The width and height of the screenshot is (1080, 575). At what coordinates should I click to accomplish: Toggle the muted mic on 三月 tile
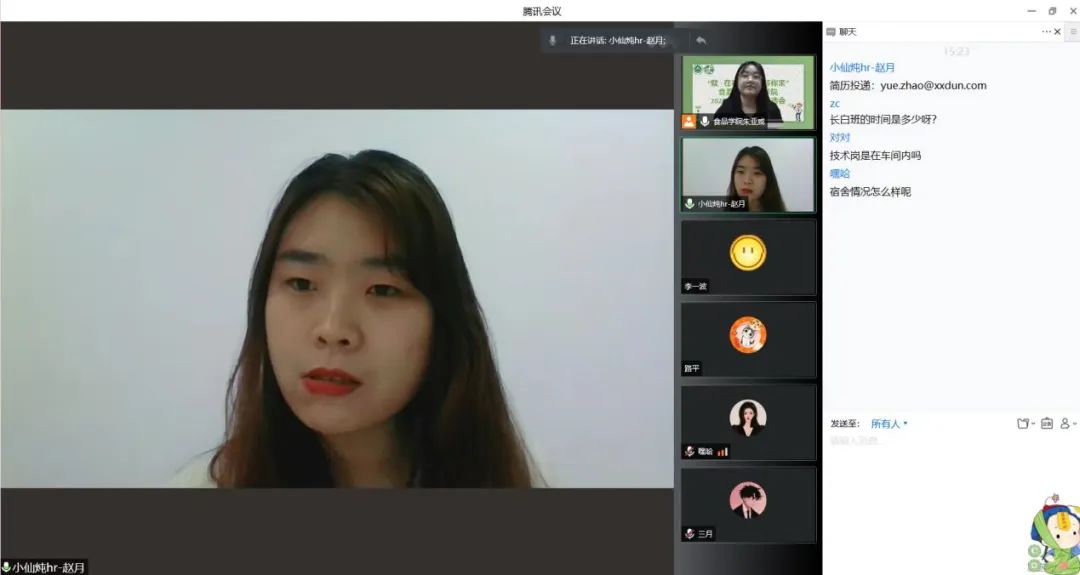[689, 534]
